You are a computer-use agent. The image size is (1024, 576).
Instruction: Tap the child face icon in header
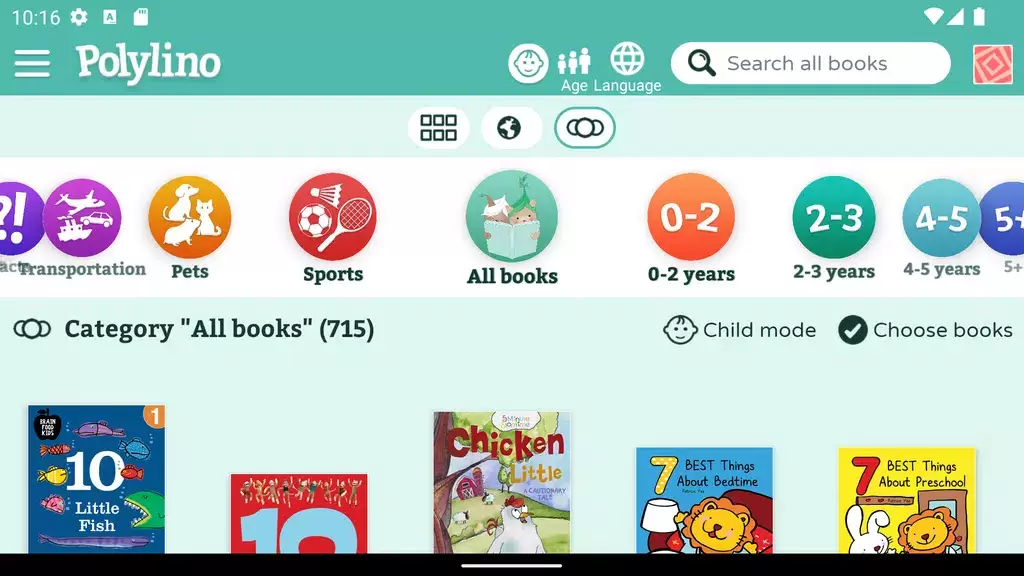[x=528, y=63]
